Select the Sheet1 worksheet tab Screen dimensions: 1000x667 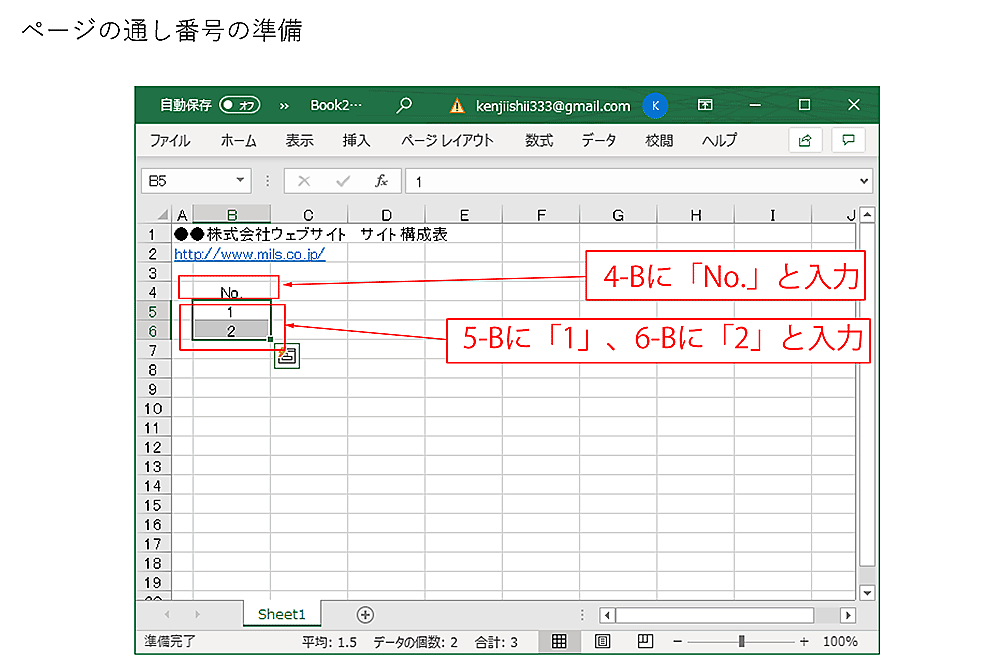tap(281, 614)
